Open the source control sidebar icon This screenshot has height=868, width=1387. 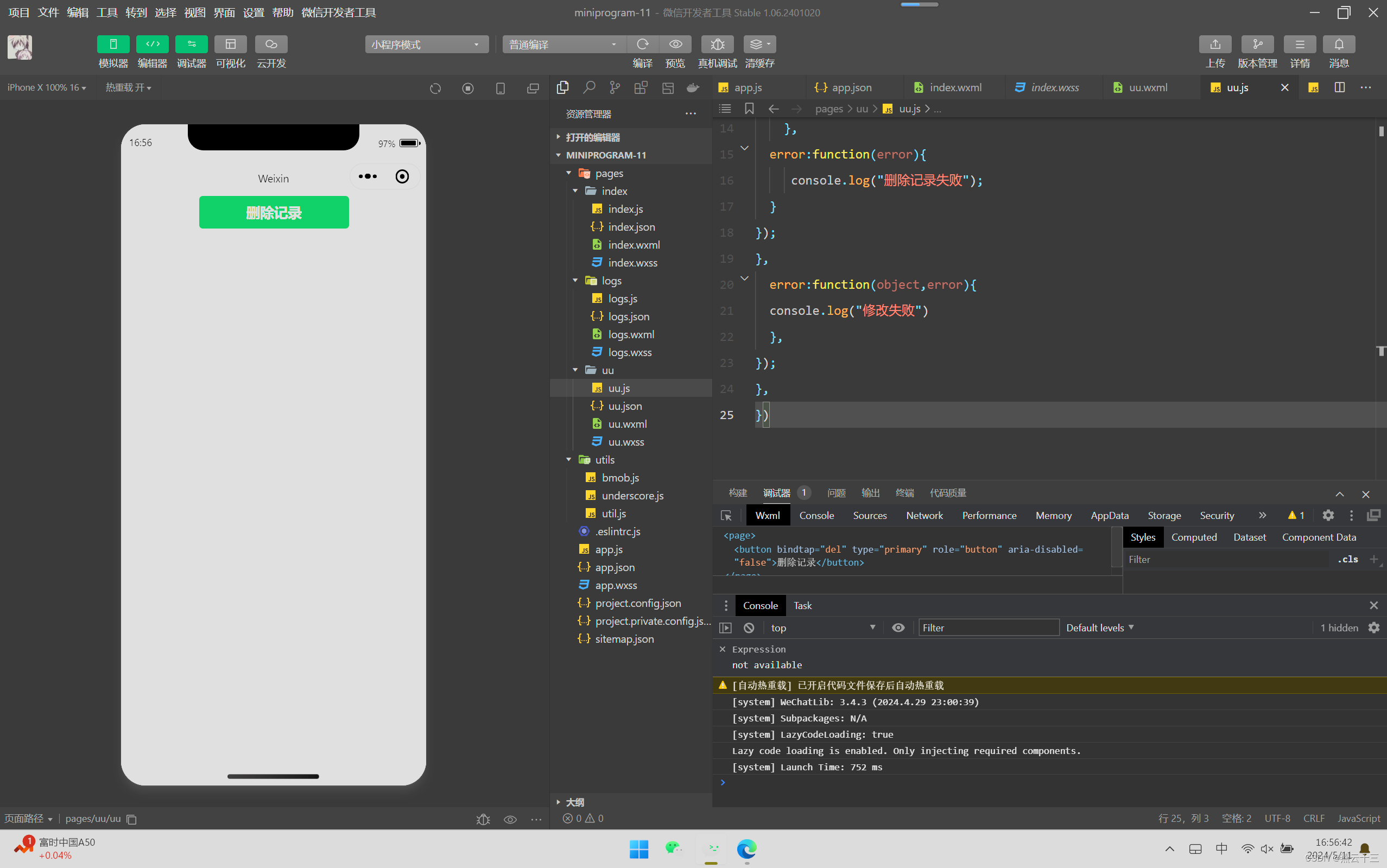[x=615, y=87]
